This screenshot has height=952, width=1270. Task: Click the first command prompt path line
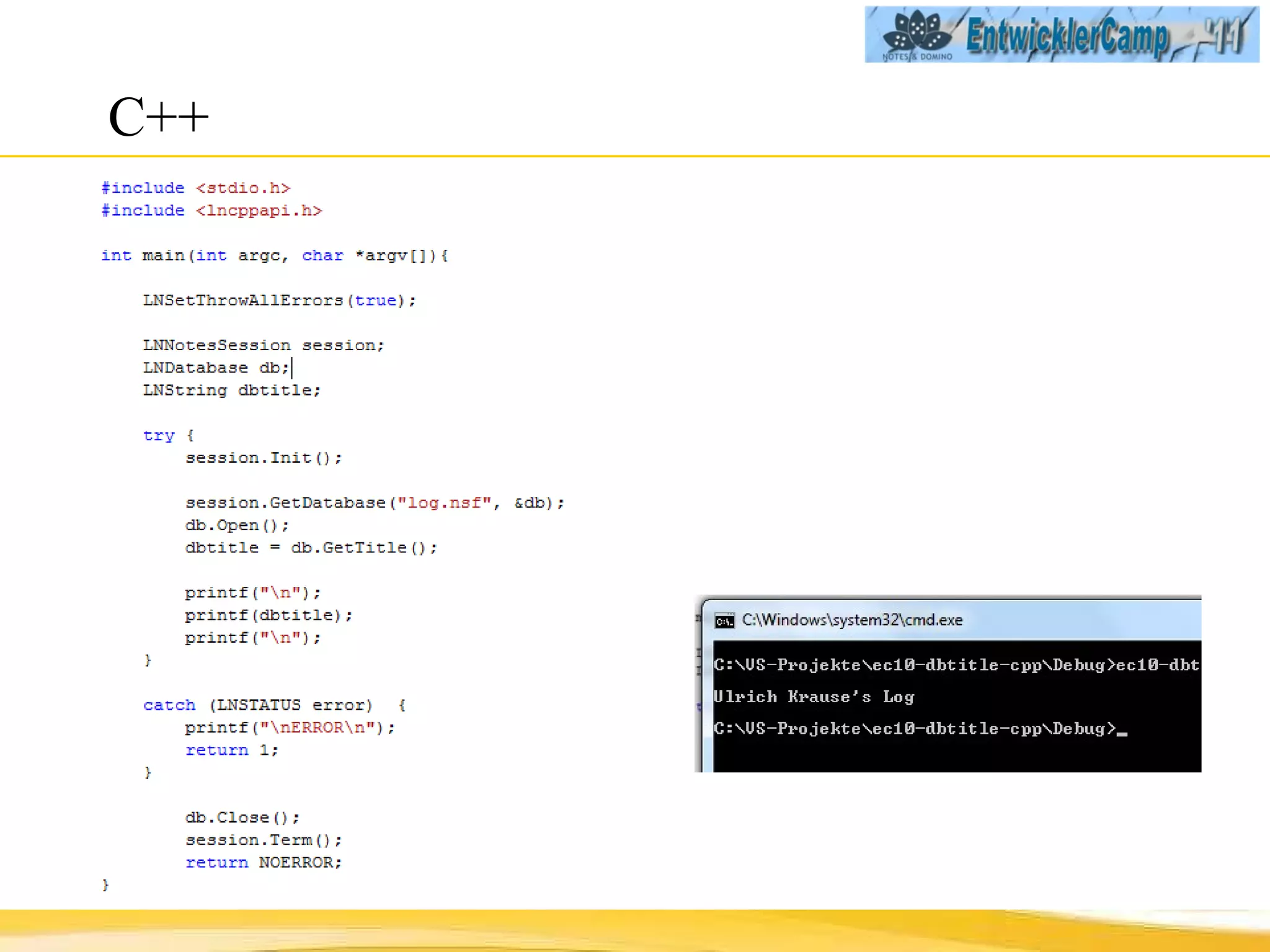coord(955,665)
